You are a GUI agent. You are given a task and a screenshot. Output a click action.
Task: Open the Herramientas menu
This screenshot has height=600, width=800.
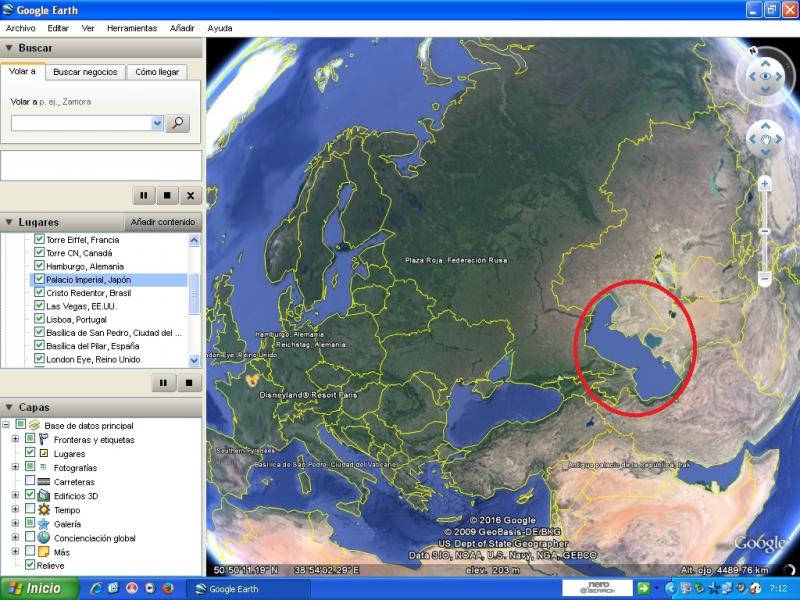click(132, 28)
